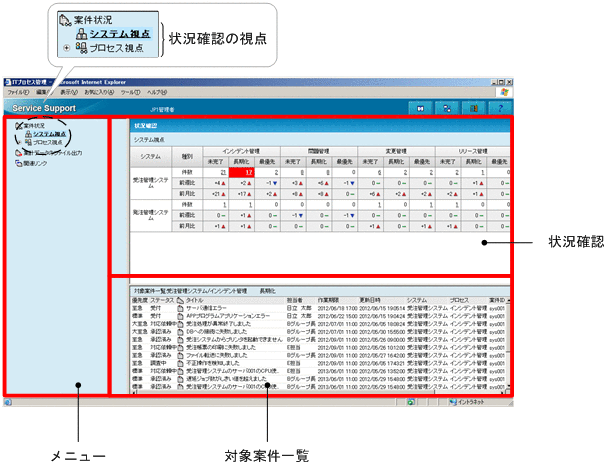Open the 表示(V) menu
Viewport: 607px width, 469px height.
pyautogui.click(x=69, y=92)
